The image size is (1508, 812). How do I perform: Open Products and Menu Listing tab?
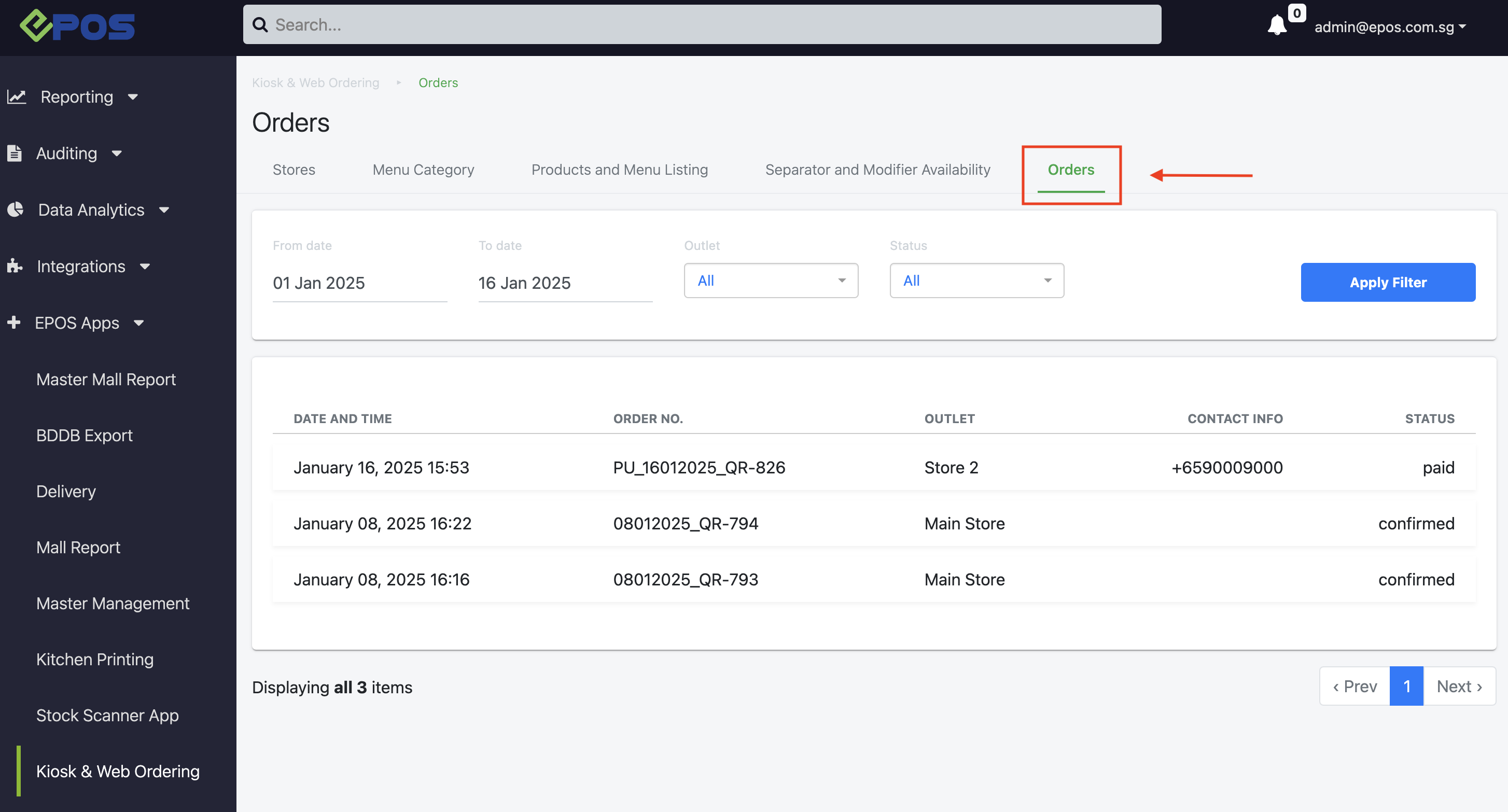[619, 169]
